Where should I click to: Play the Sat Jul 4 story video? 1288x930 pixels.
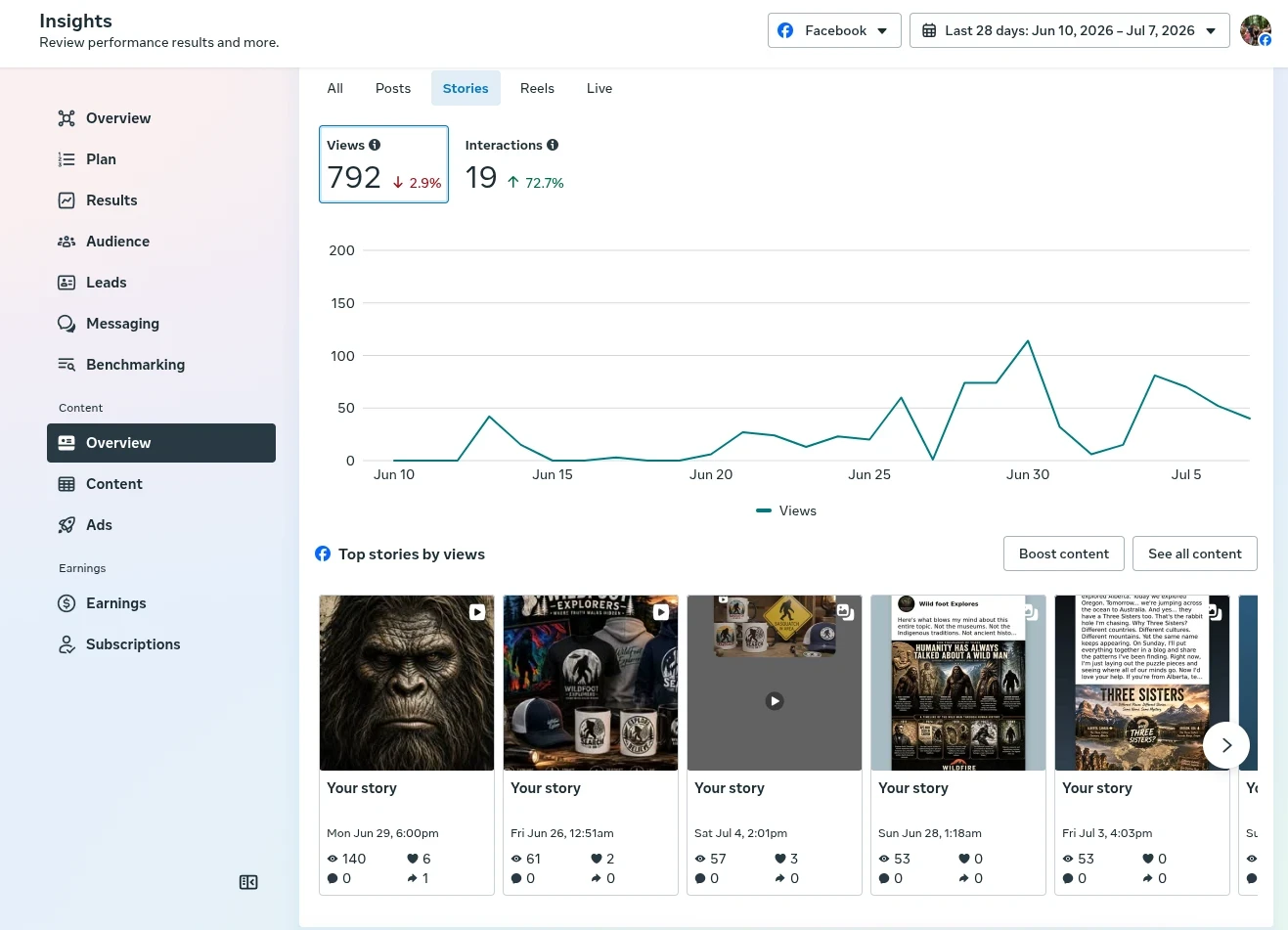[x=775, y=701]
